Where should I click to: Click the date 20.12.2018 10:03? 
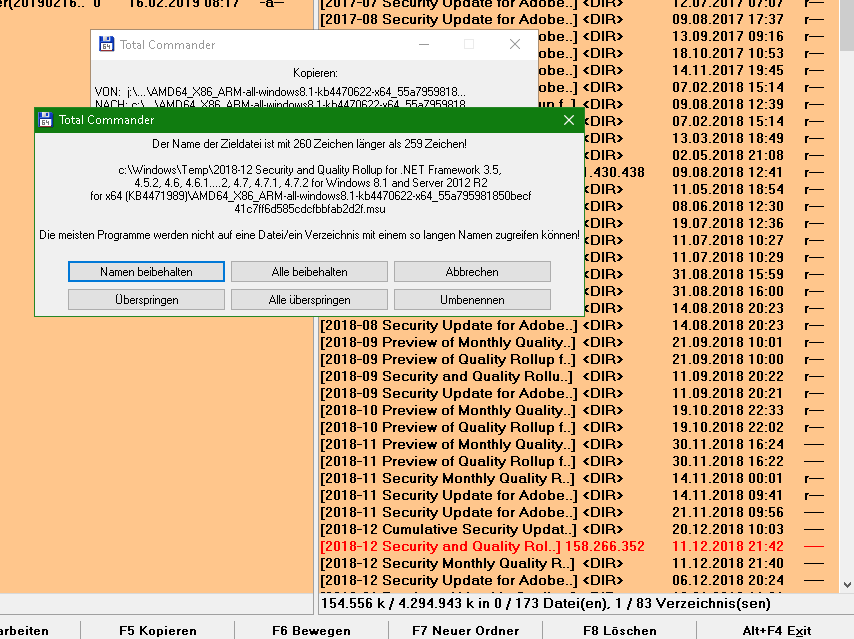click(x=728, y=530)
